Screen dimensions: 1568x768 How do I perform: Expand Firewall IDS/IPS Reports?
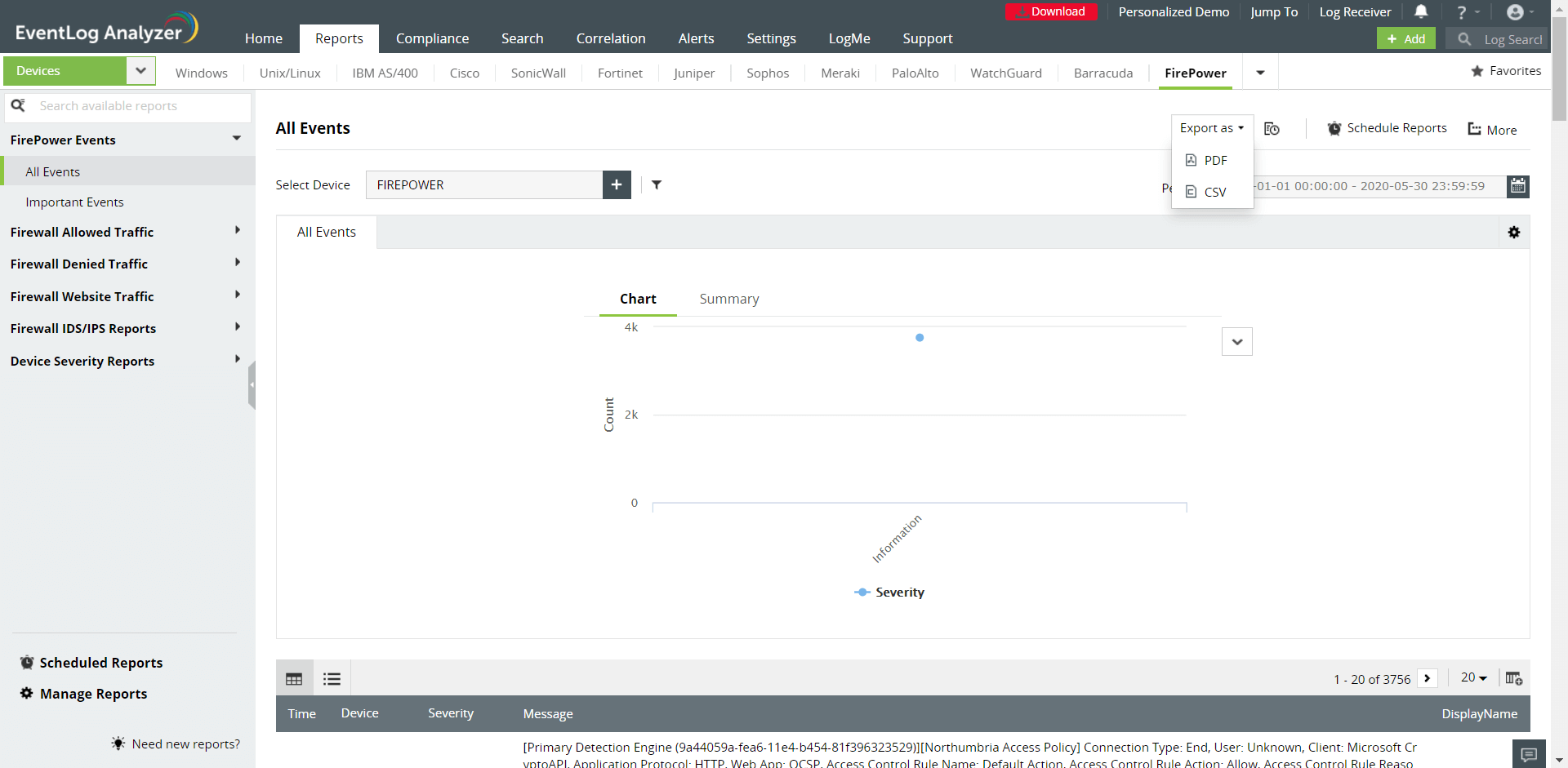tap(238, 327)
